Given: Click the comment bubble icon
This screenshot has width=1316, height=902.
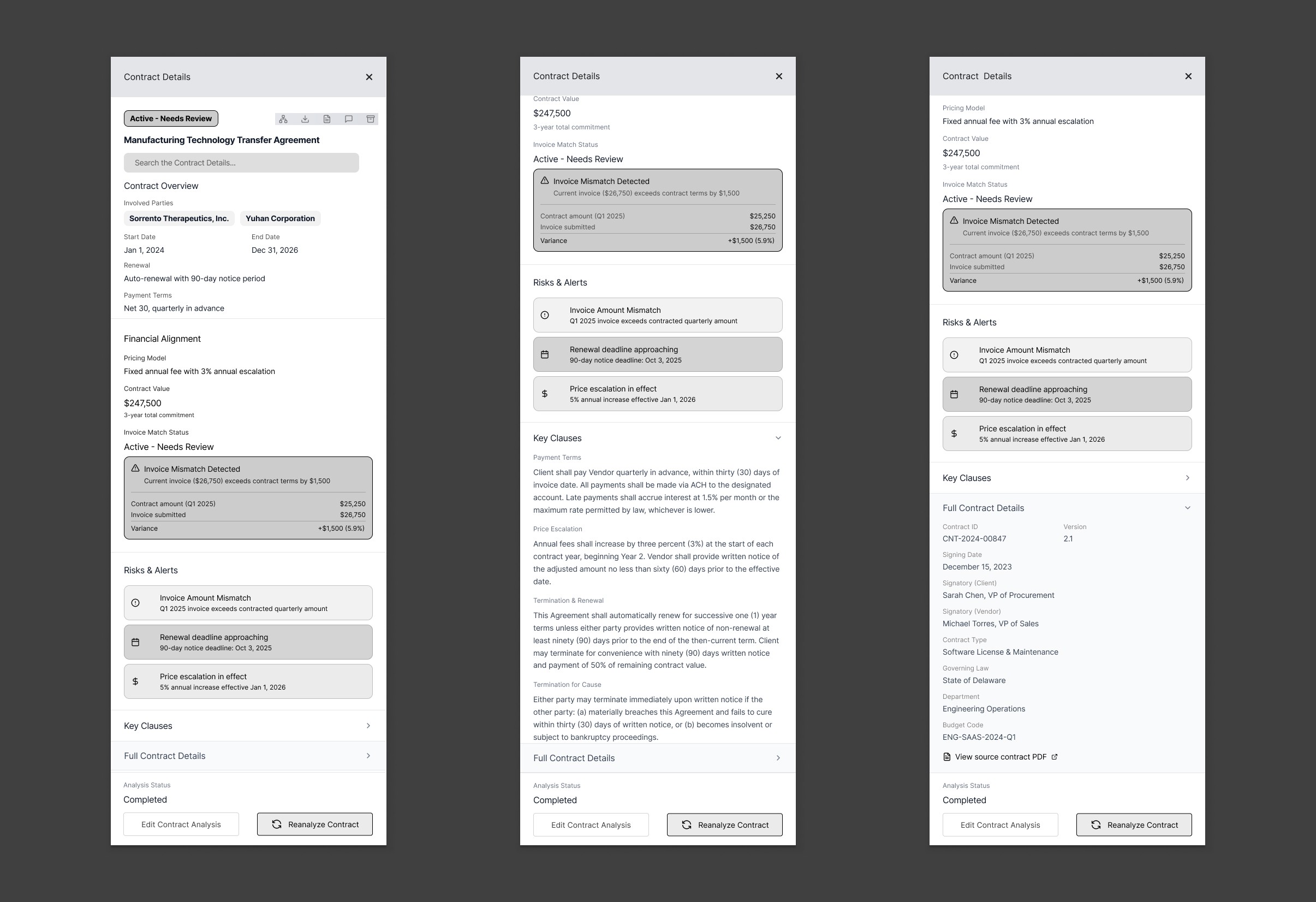Looking at the screenshot, I should 349,119.
